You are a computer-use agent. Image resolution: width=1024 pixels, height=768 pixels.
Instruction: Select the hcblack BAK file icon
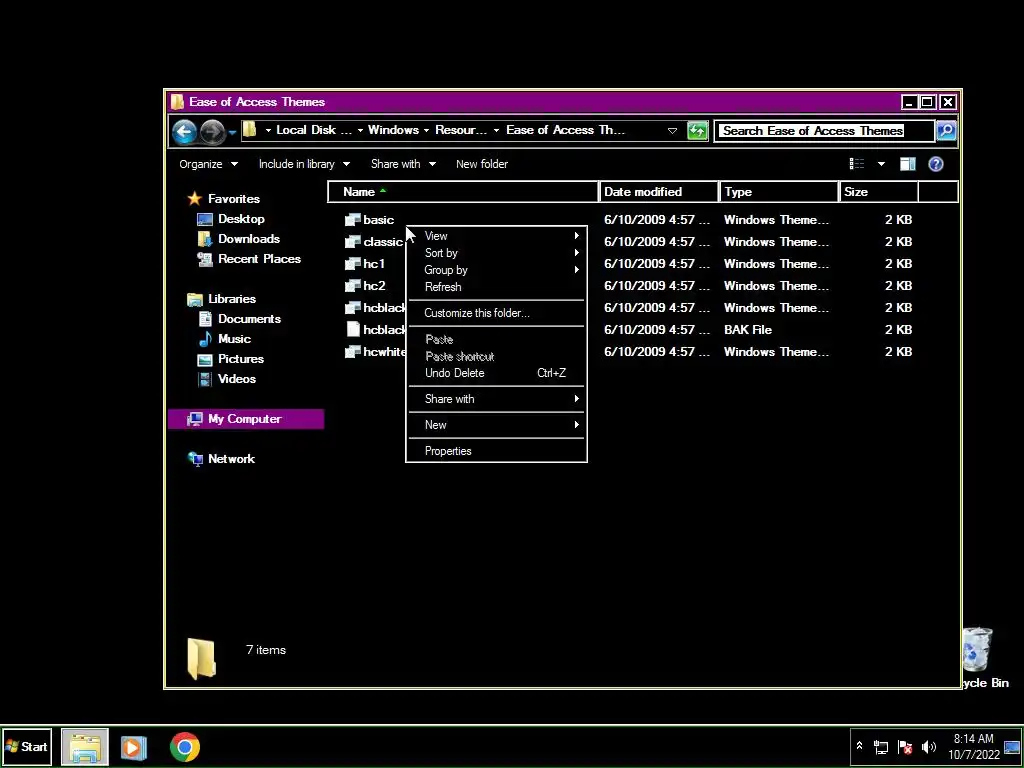point(353,330)
